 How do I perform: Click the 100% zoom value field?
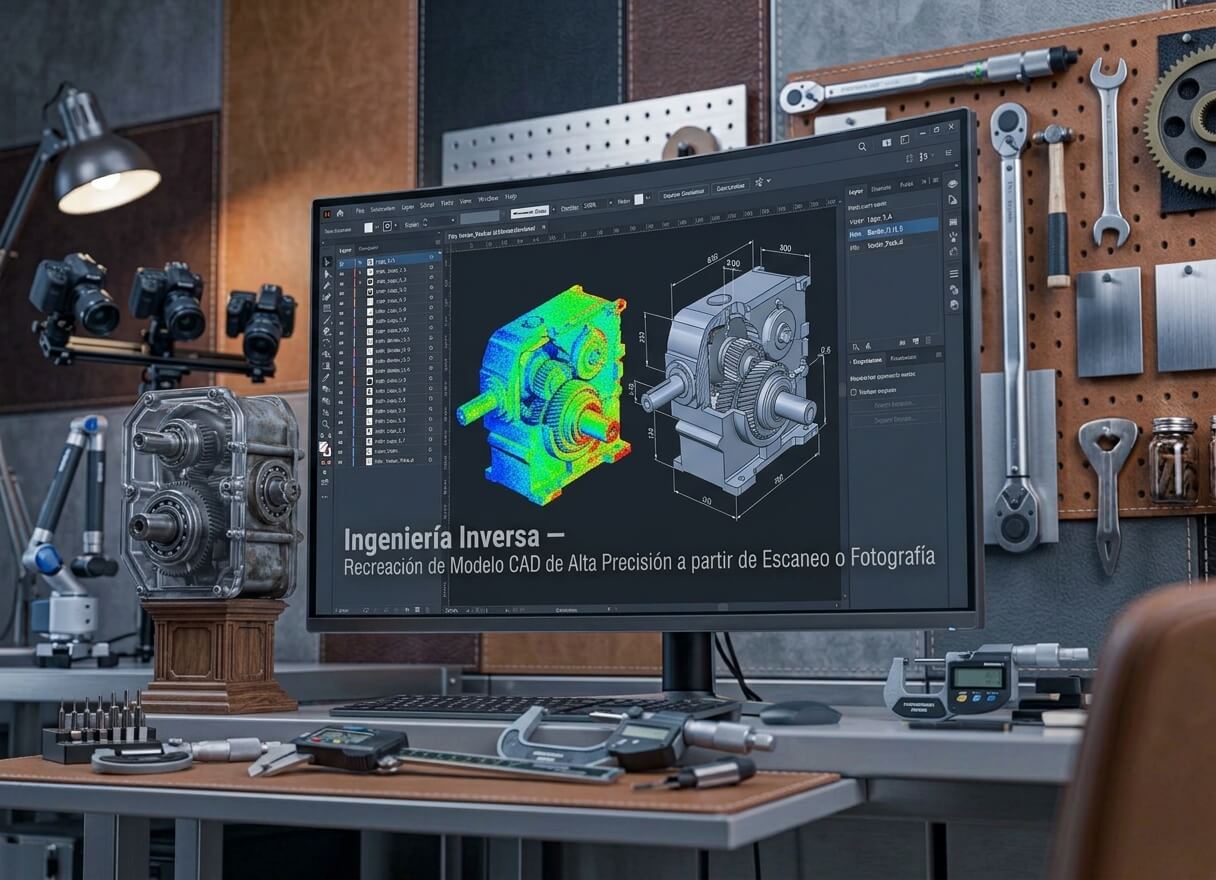(591, 206)
